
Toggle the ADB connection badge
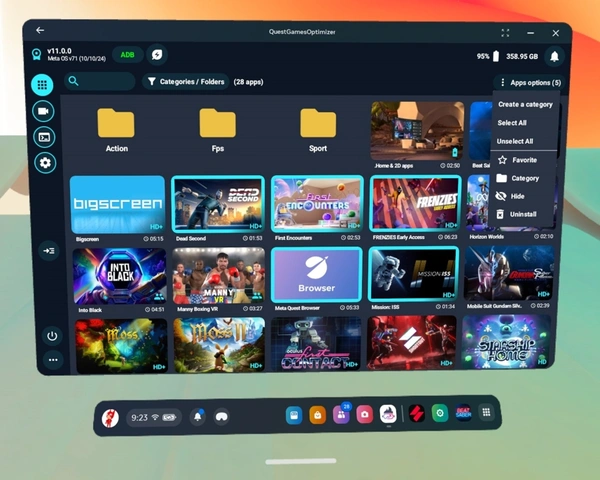click(128, 55)
